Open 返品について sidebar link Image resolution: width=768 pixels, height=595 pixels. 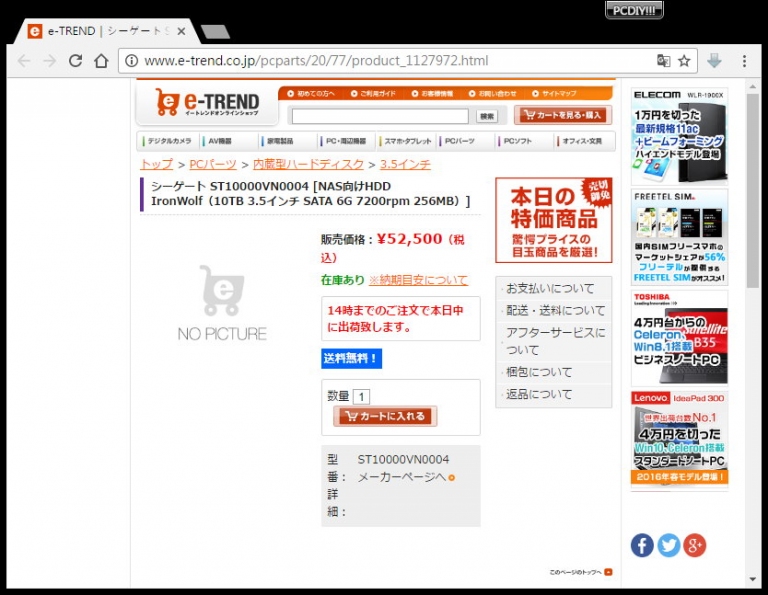point(539,394)
